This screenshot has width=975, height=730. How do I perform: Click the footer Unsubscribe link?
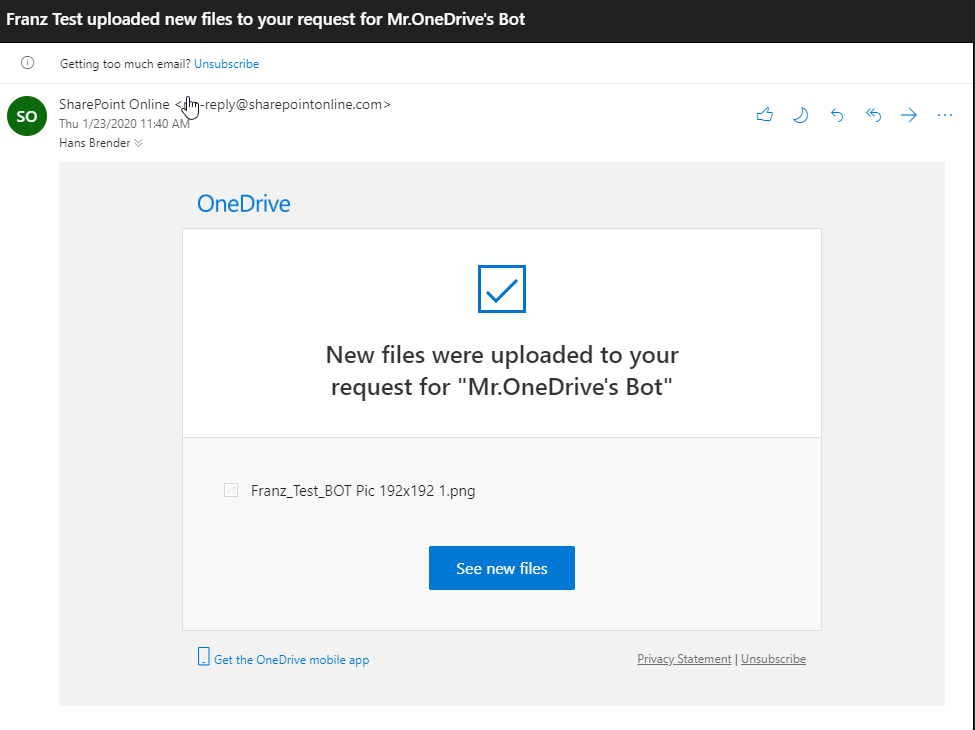tap(773, 659)
